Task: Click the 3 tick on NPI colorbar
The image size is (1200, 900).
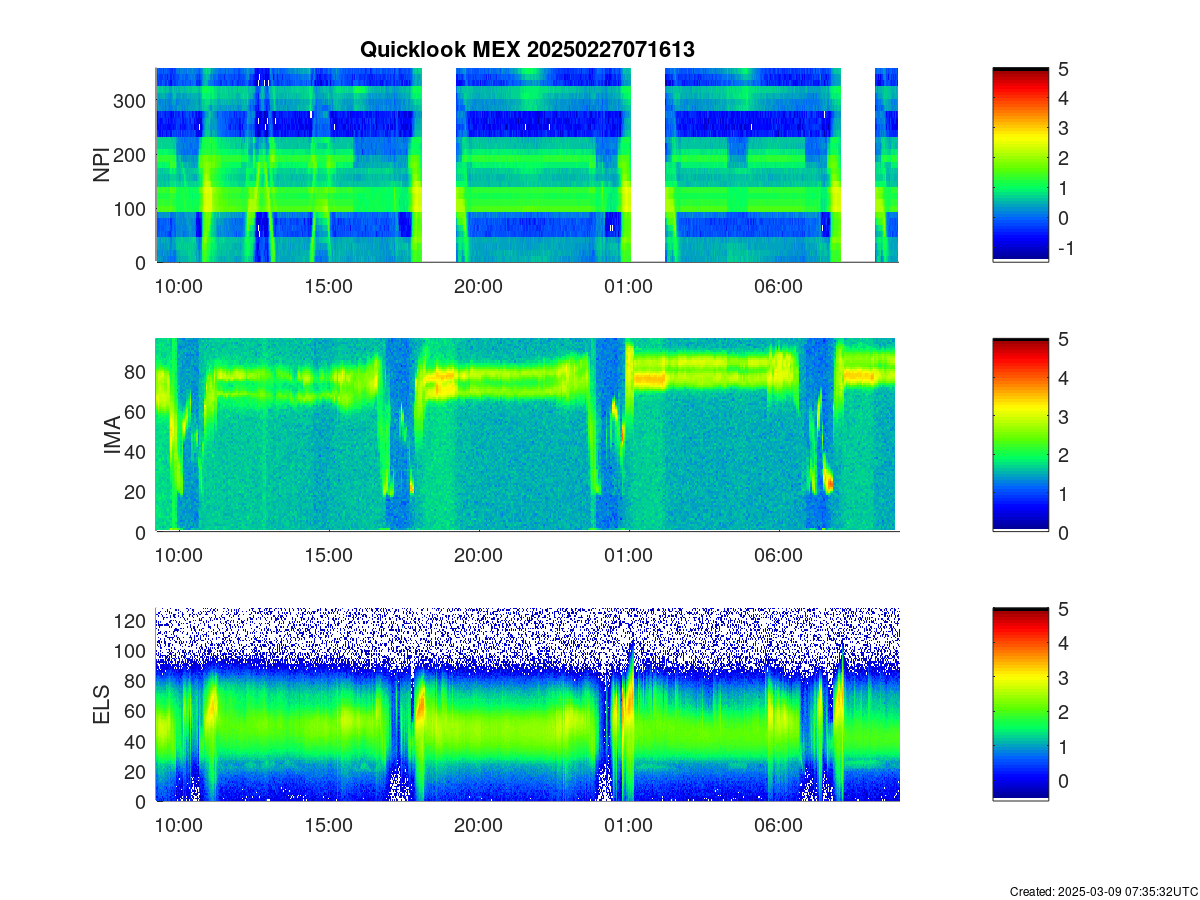Action: click(1064, 128)
